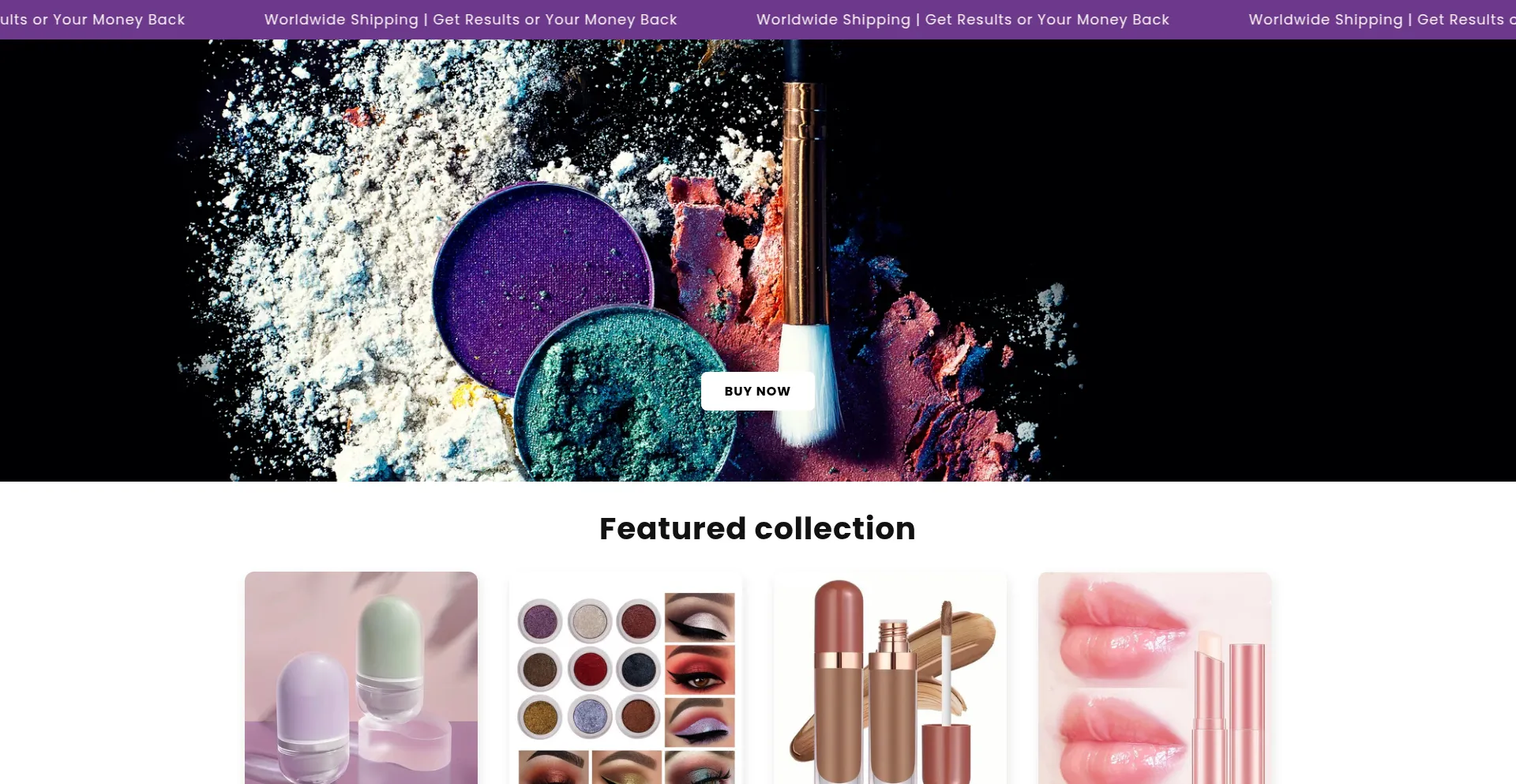The width and height of the screenshot is (1516, 784).
Task: Click the silver smoky eye look image
Action: [700, 617]
